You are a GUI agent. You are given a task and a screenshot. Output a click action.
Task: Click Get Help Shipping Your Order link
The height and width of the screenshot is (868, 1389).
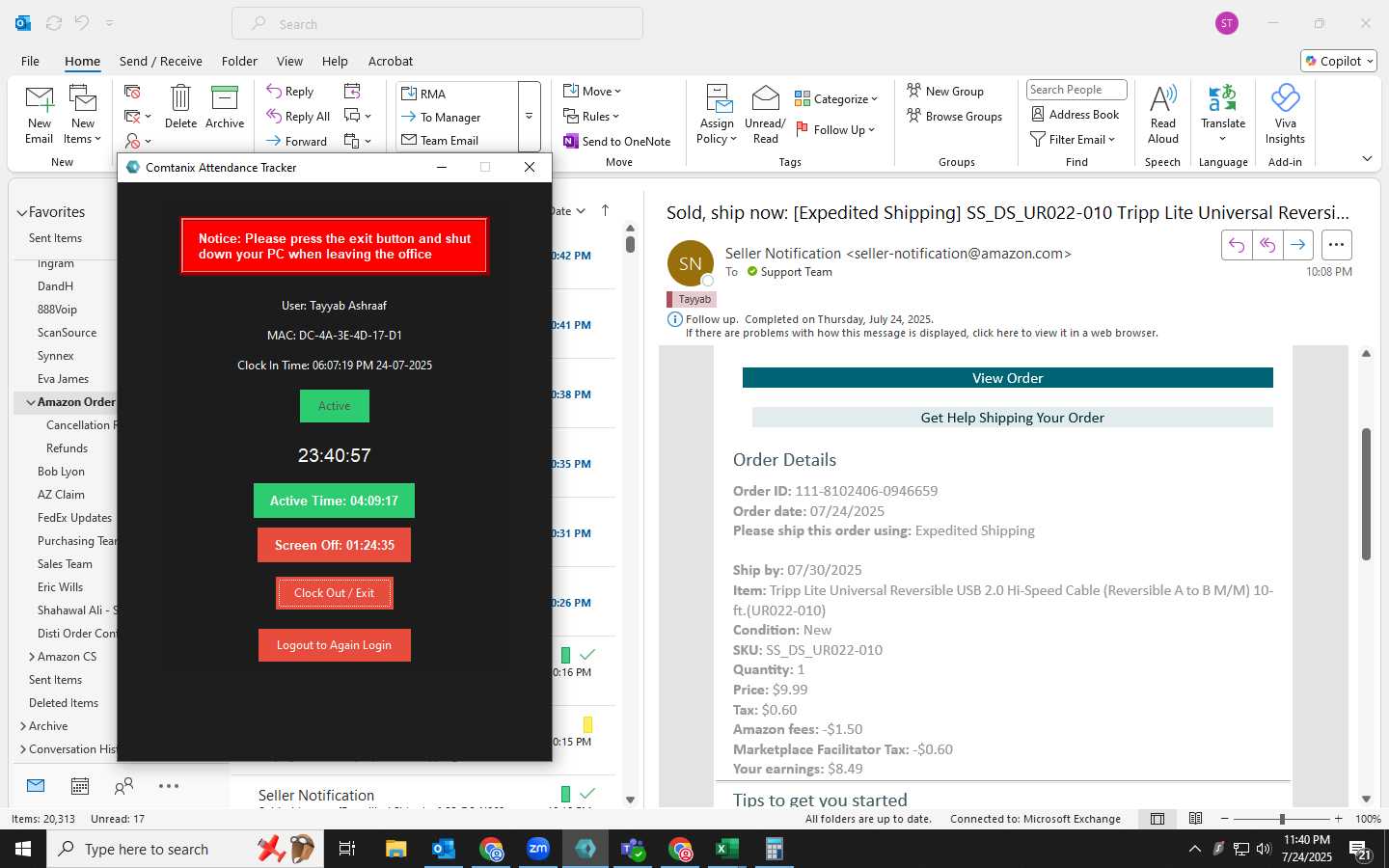click(x=1012, y=418)
